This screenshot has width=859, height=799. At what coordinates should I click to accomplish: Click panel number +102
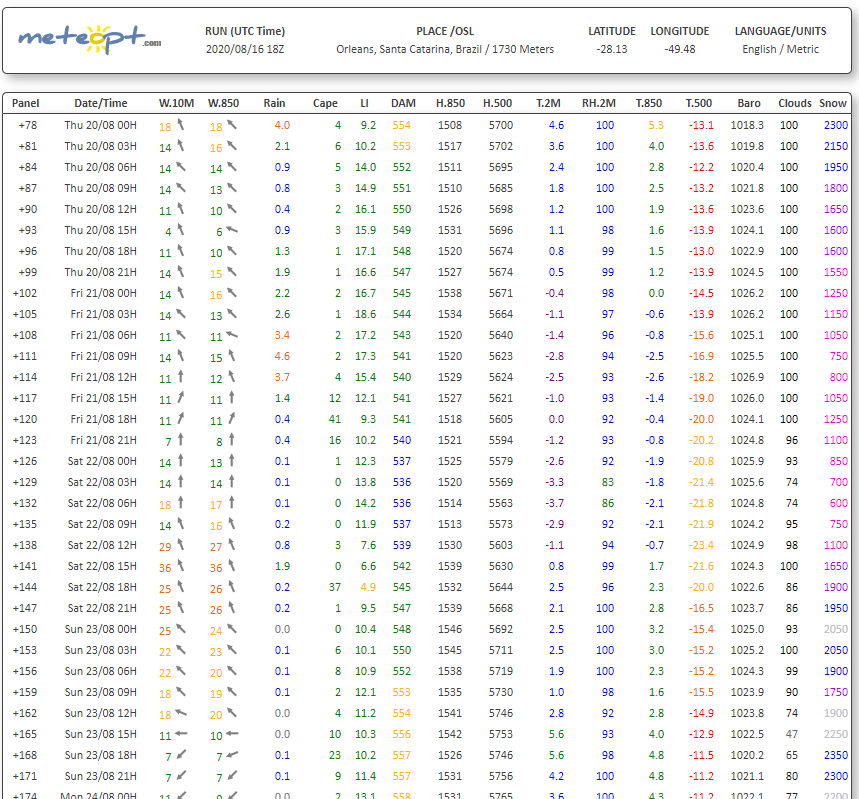point(25,293)
